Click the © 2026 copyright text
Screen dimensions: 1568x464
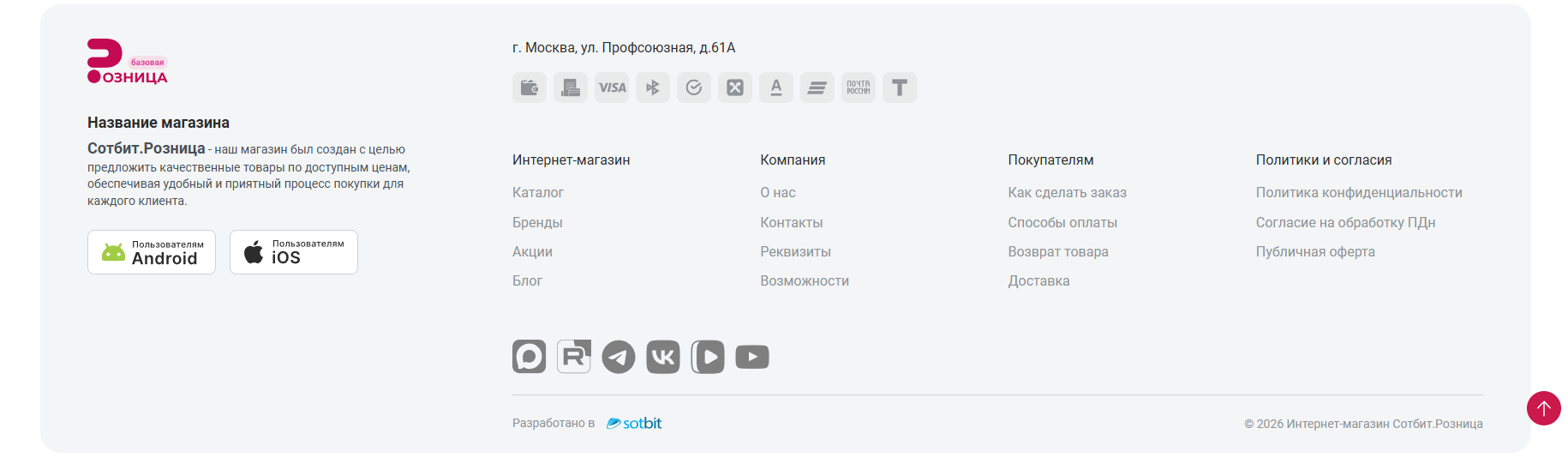pos(1363,424)
